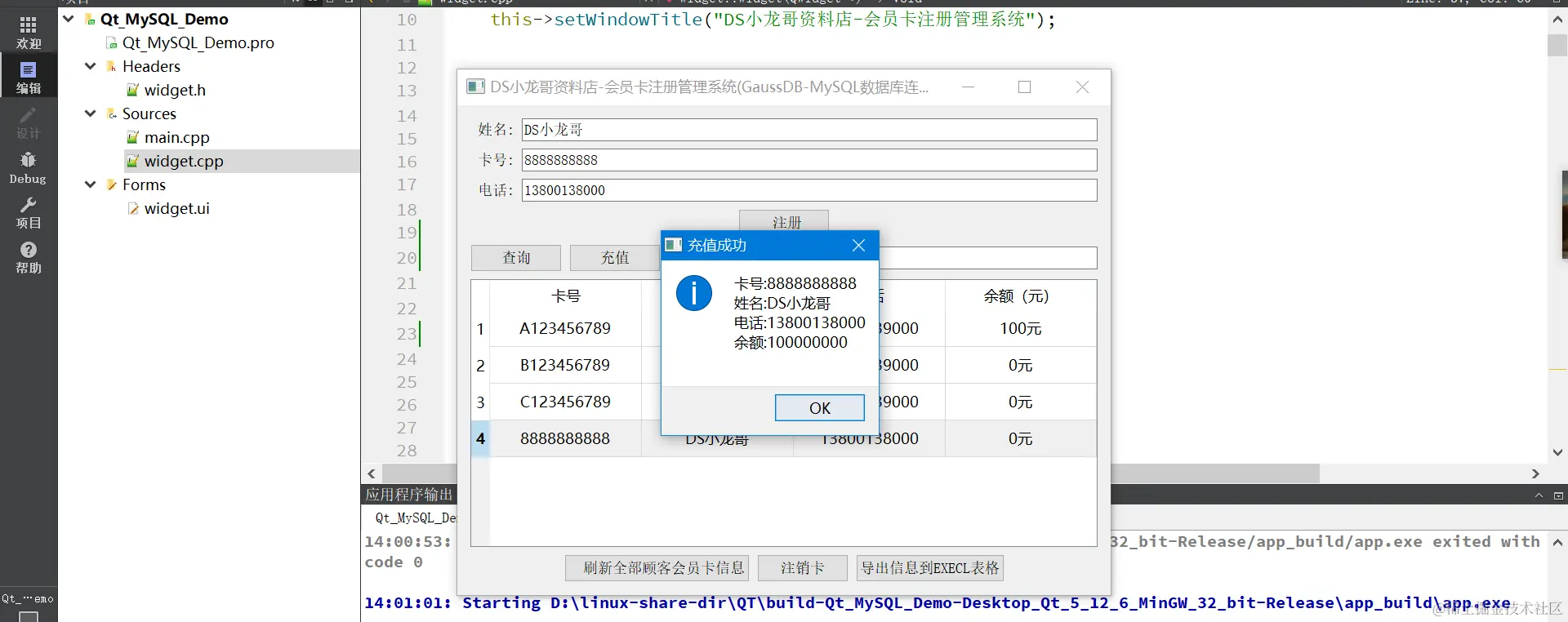Click the 余额（元） column header
1568x622 pixels.
pyautogui.click(x=1021, y=295)
